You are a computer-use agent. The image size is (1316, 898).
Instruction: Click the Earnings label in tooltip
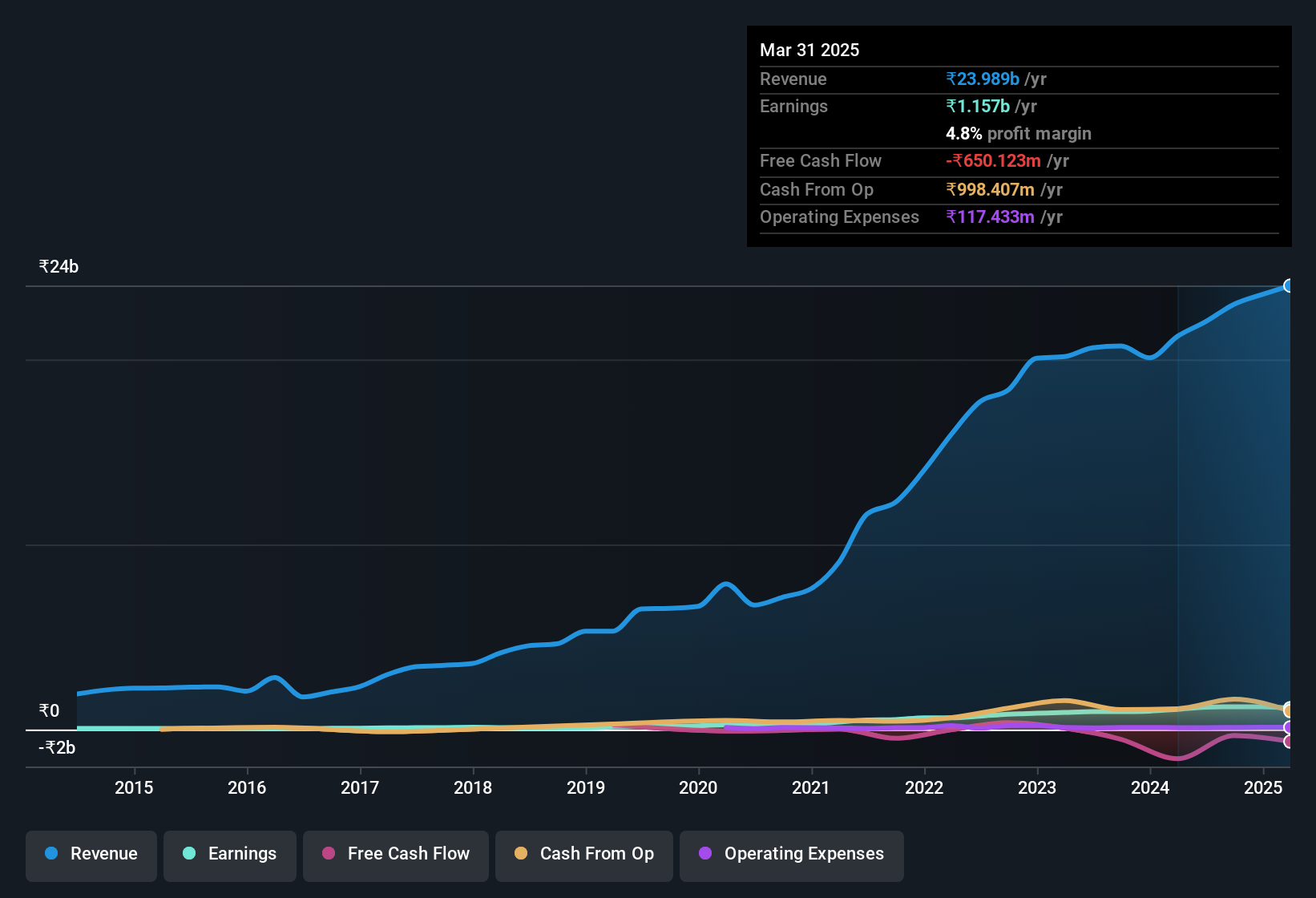coord(793,106)
